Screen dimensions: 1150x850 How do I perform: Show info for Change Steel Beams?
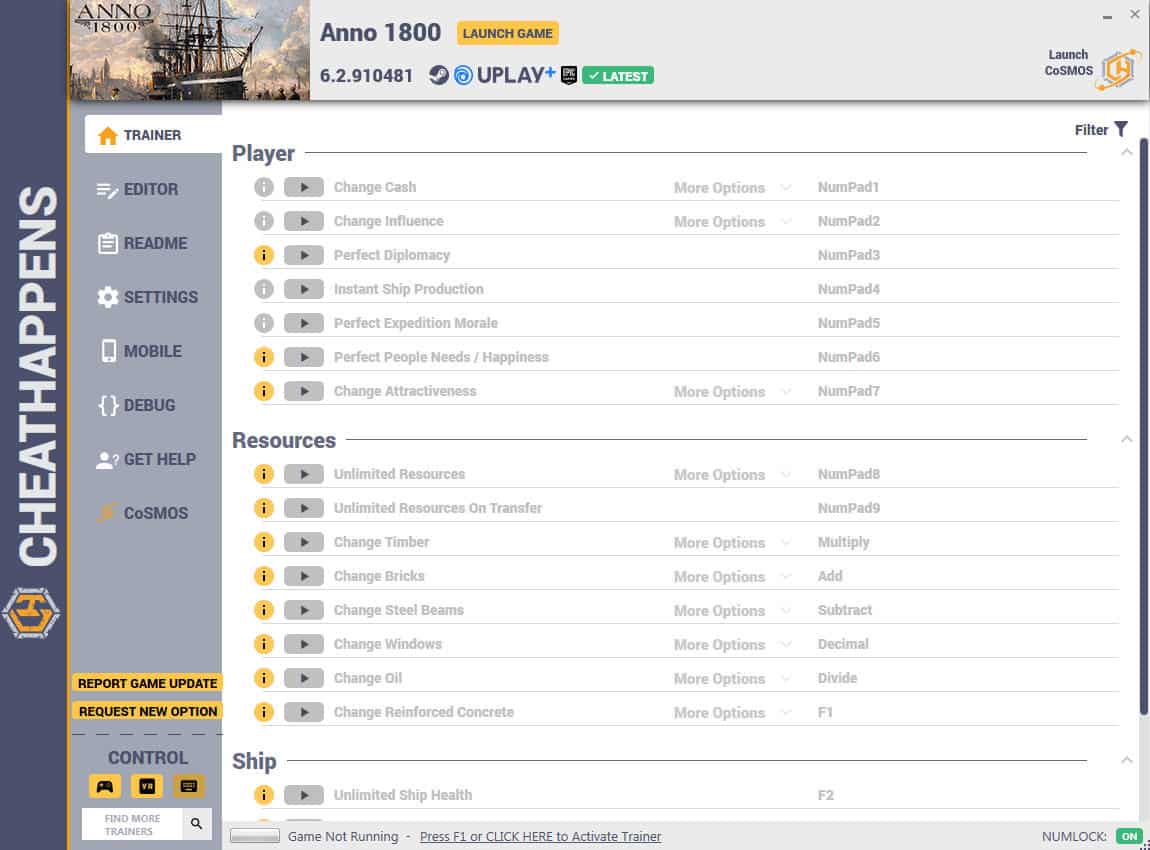(264, 610)
